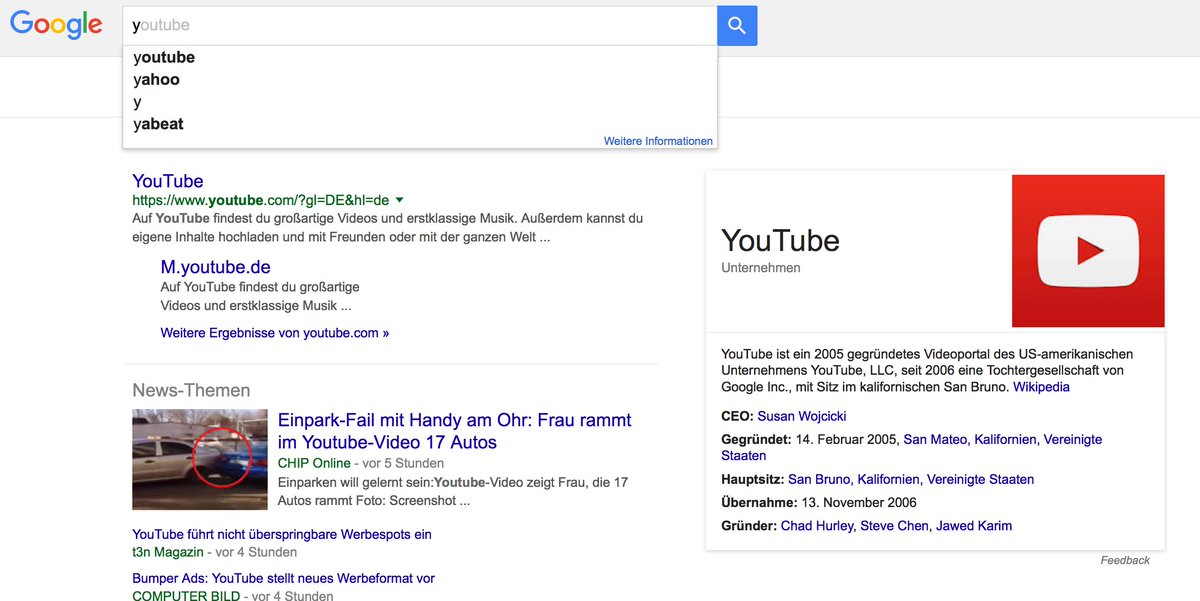Click Weitere Ergebnisse von youtube.com
Screen dimensions: 1200x601
(x=275, y=333)
